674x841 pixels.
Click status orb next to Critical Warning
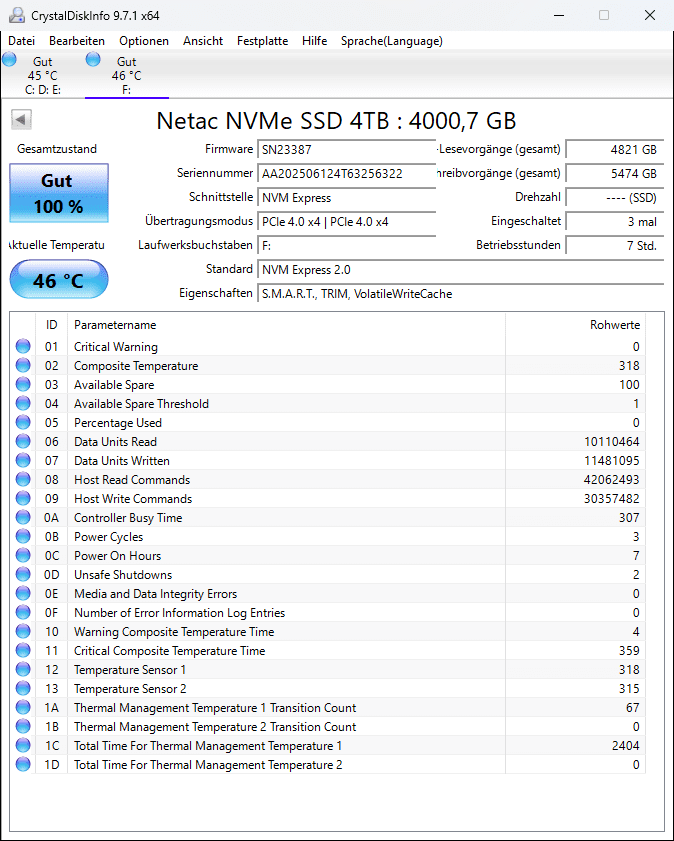coord(23,347)
